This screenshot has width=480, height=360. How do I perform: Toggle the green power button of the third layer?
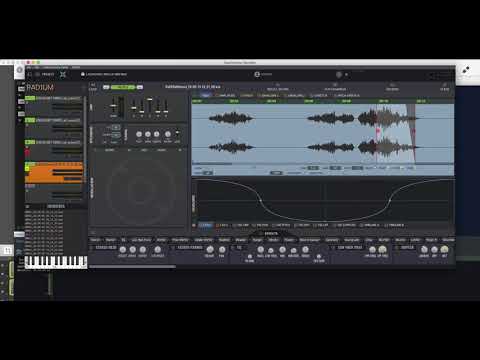(x=30, y=142)
